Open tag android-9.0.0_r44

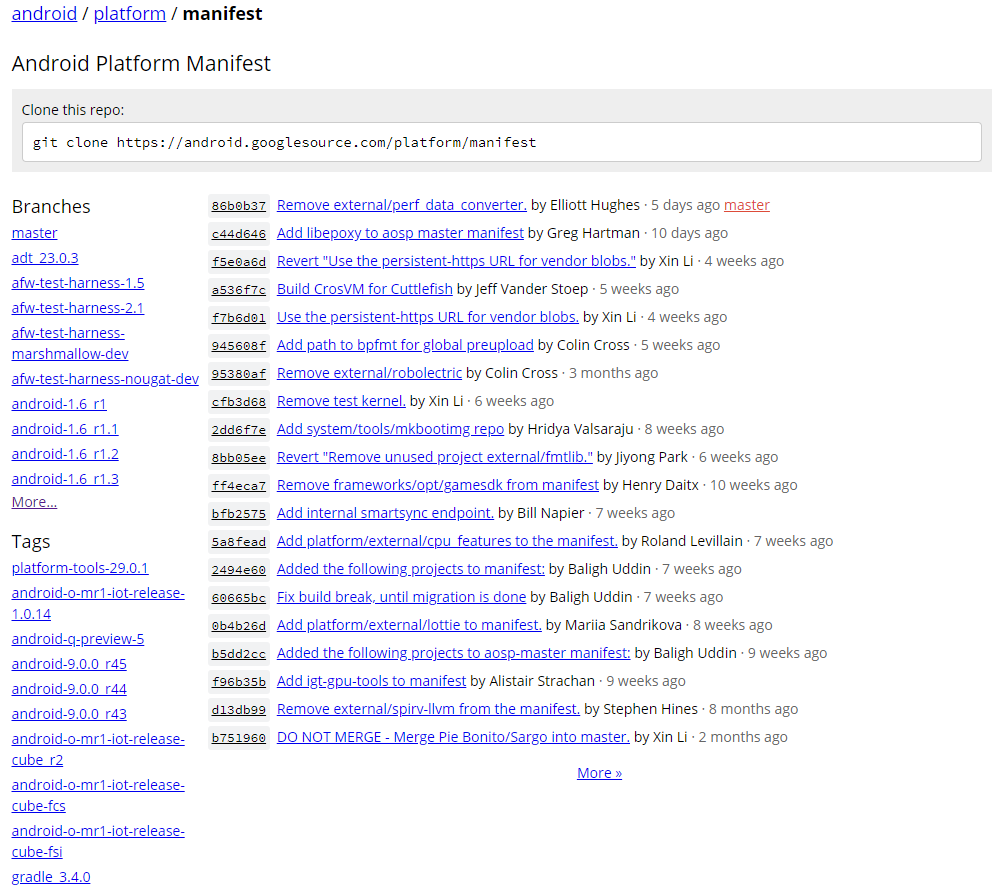click(69, 689)
